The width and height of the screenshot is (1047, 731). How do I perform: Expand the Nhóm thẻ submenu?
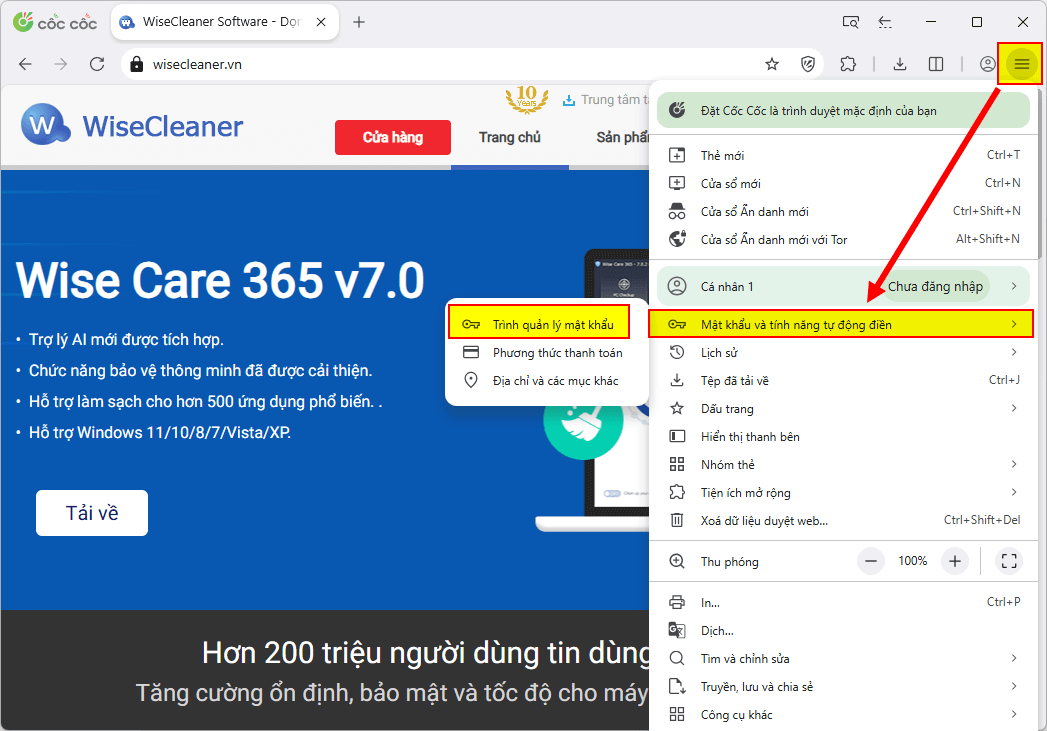point(843,465)
